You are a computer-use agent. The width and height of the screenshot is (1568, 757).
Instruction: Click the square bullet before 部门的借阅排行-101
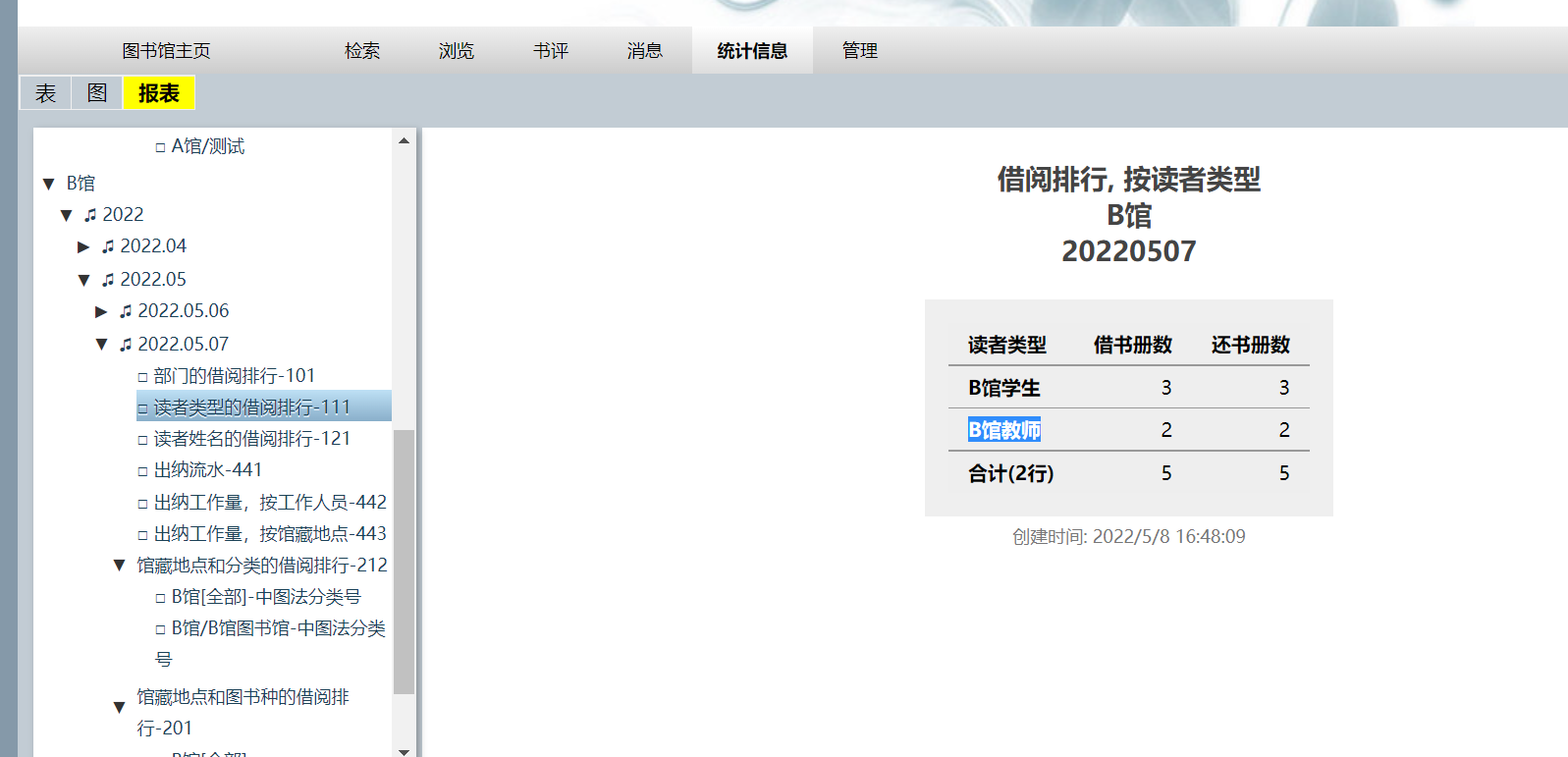click(142, 377)
